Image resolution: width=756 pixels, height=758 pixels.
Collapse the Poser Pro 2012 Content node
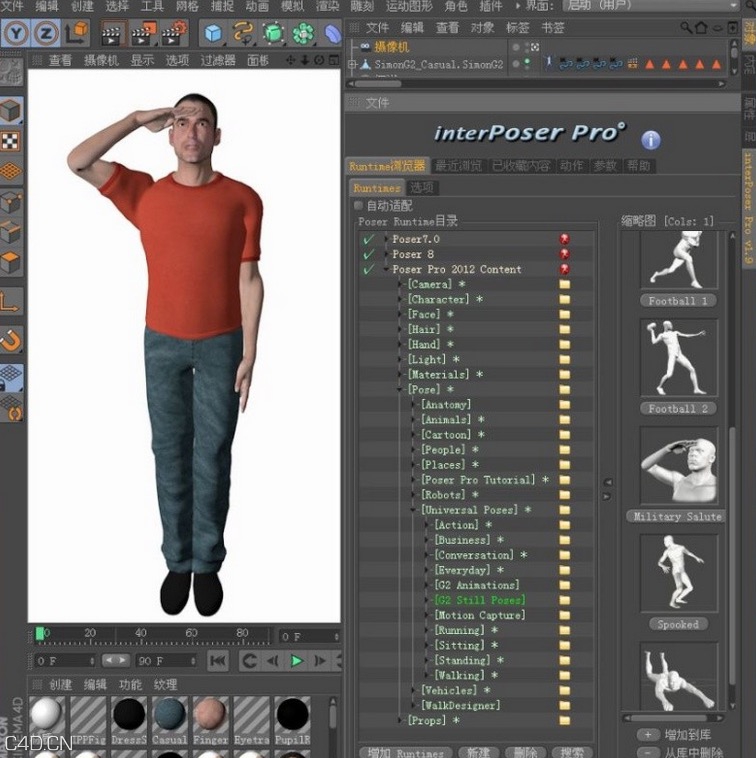(x=387, y=269)
